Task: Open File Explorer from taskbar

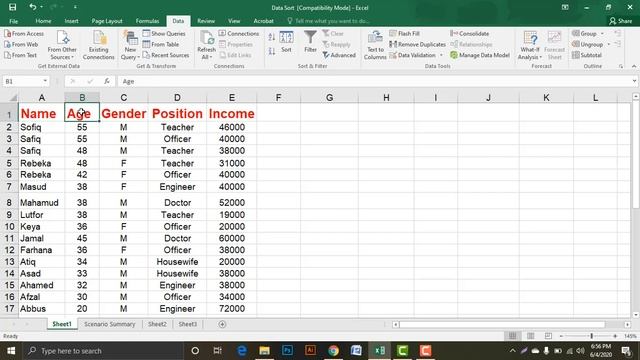Action: coord(264,351)
